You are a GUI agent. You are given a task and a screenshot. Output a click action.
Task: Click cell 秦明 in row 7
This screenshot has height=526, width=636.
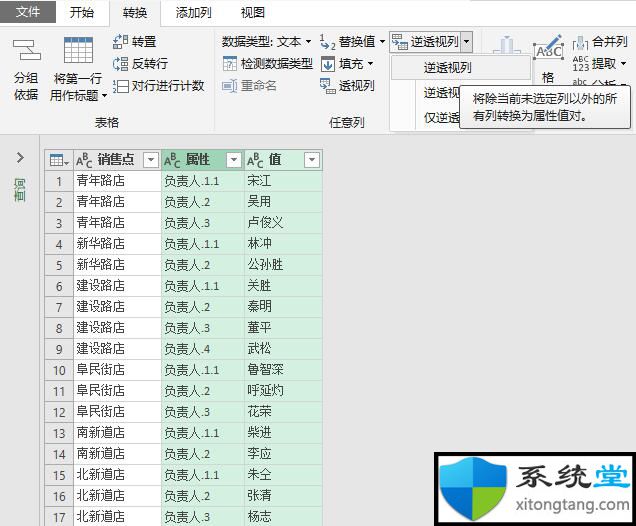(x=283, y=307)
